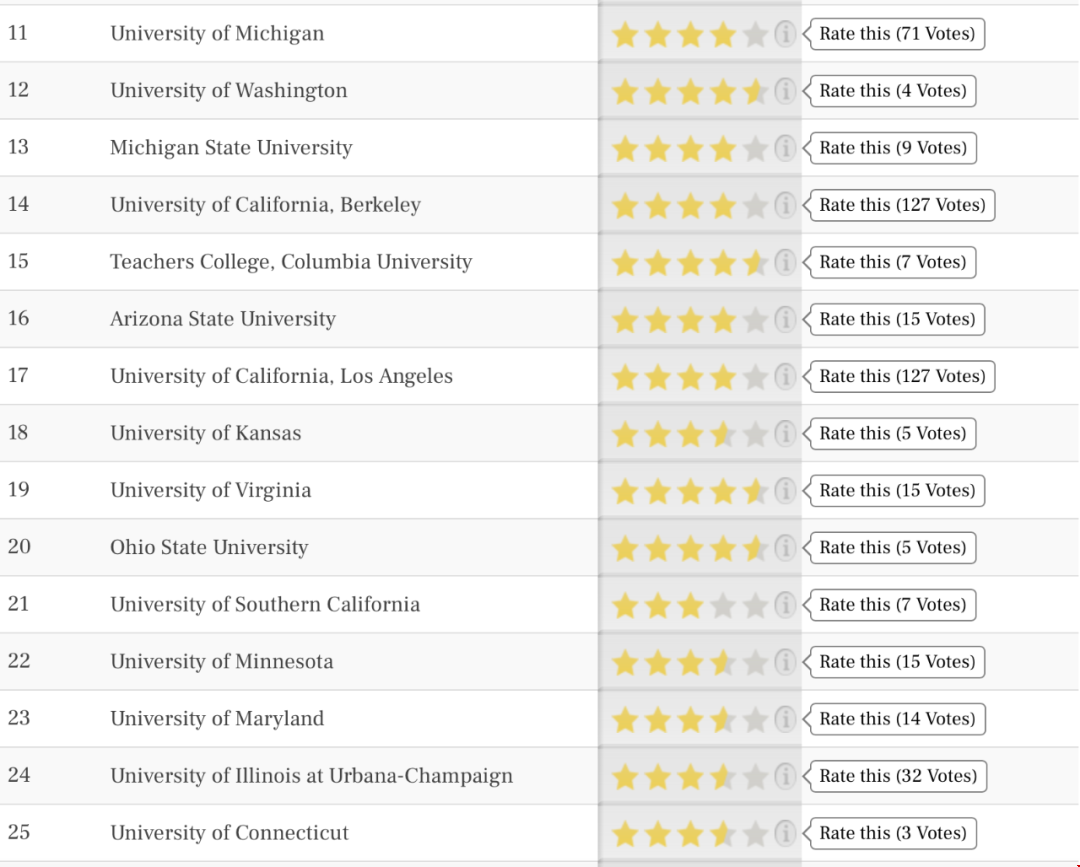Viewport: 1080px width, 867px height.
Task: Rate University of Southern California four stars
Action: 723,605
